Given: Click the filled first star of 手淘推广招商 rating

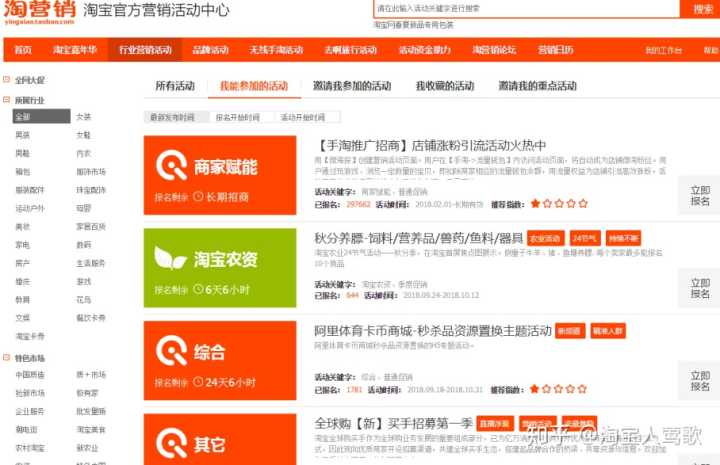Looking at the screenshot, I should click(x=535, y=203).
